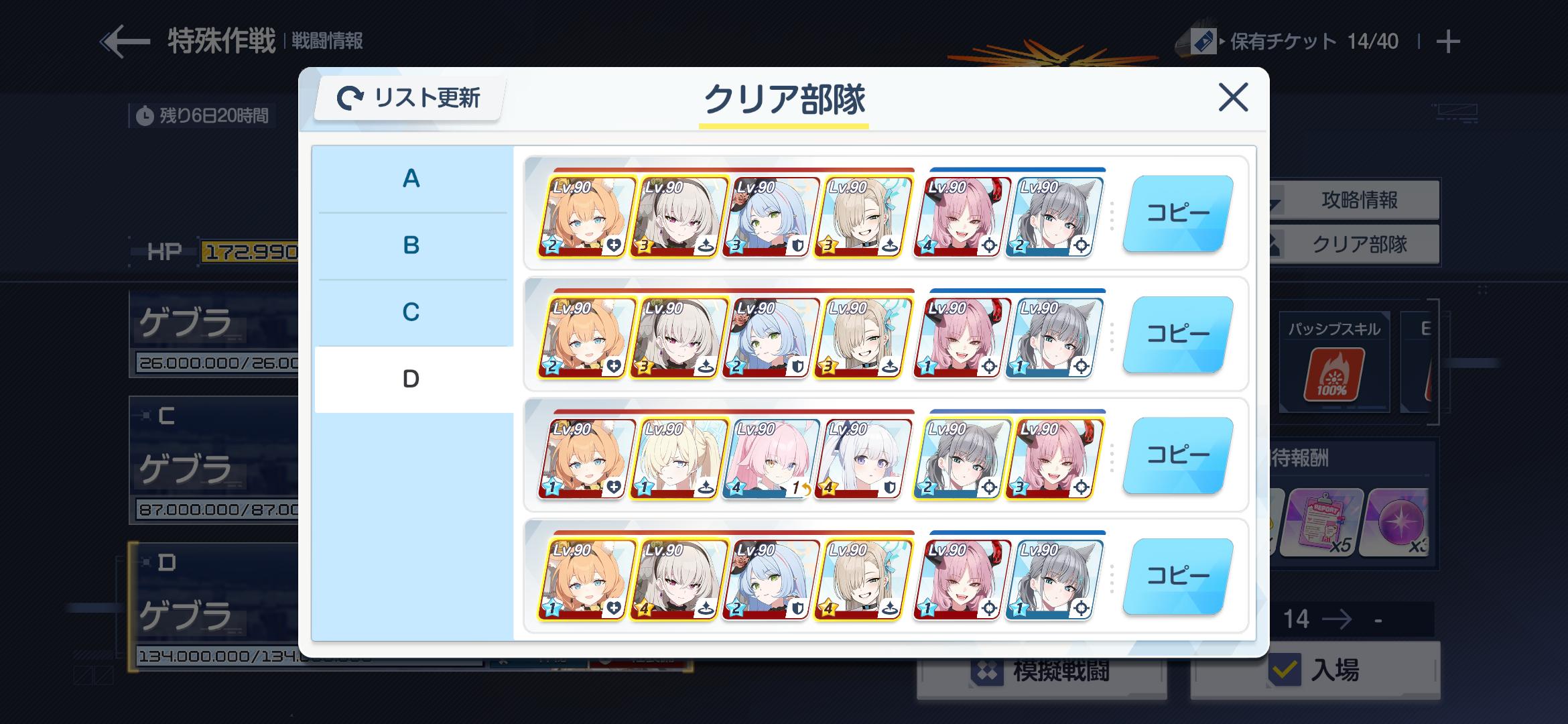
Task: Copy the second clear team formation
Action: click(1178, 335)
